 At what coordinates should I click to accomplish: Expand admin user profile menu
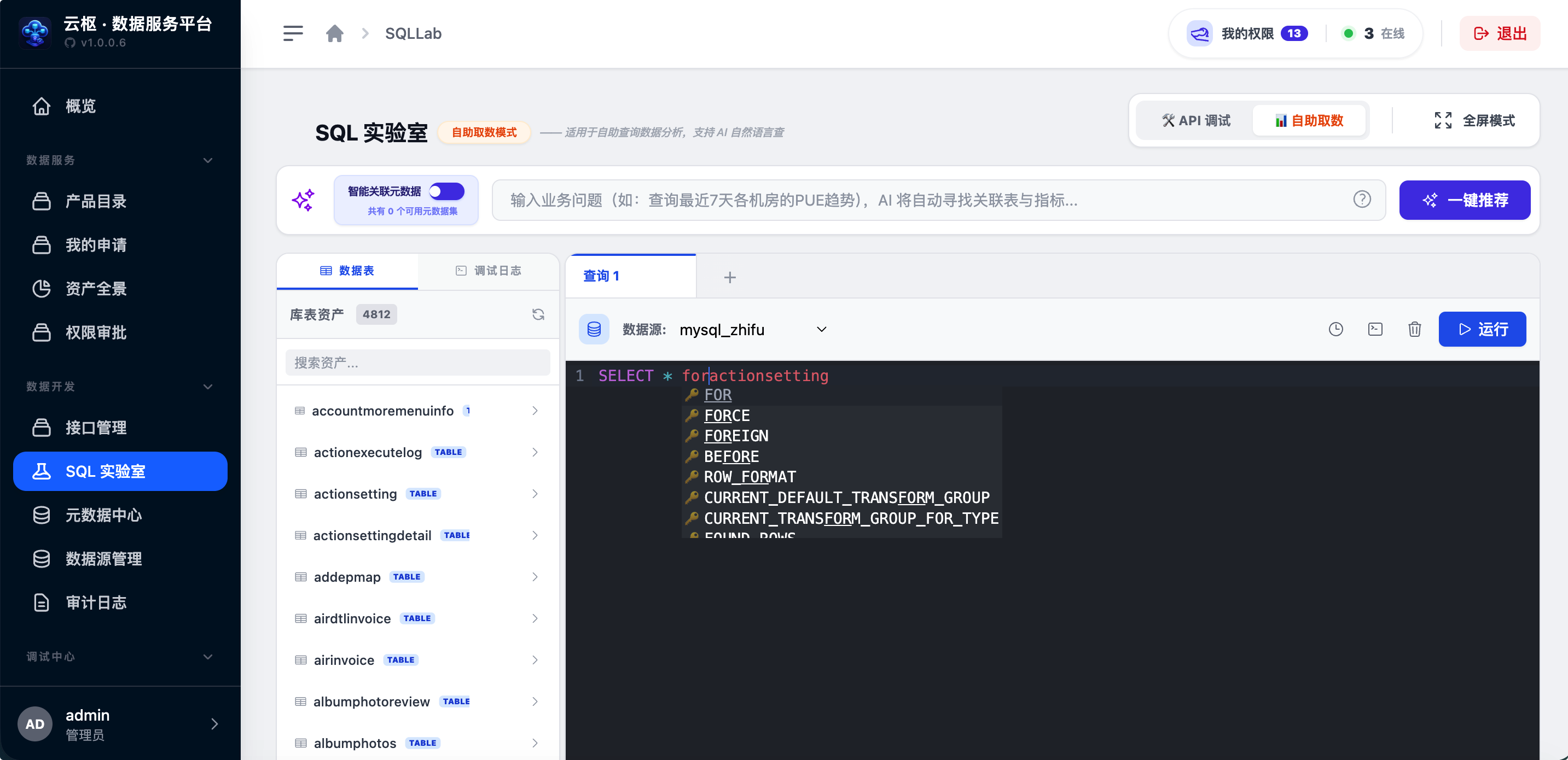click(214, 723)
